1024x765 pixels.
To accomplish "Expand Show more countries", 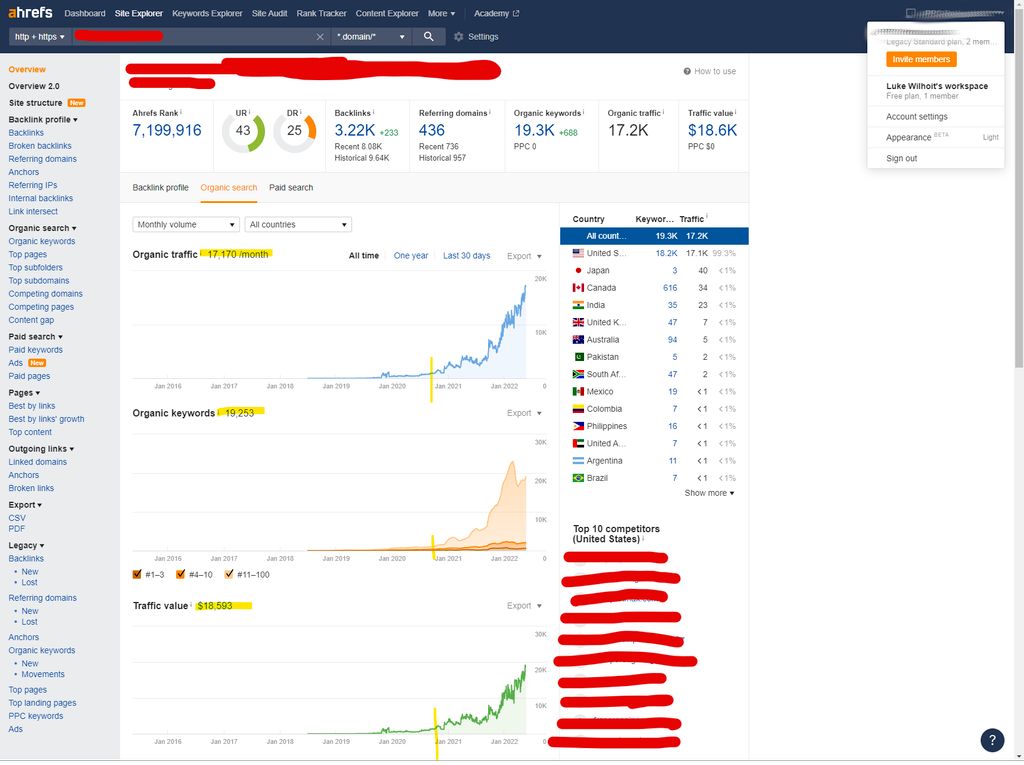I will coord(709,493).
